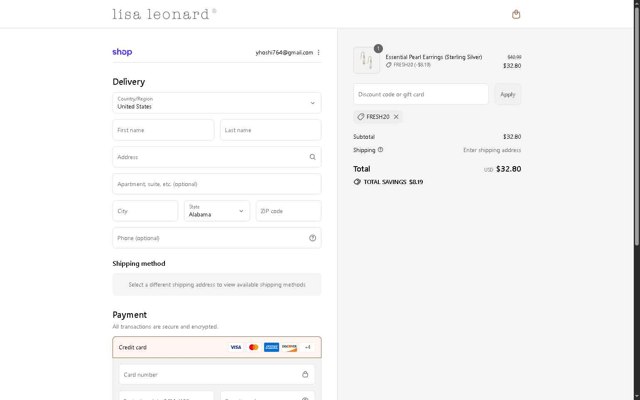The width and height of the screenshot is (640, 400).
Task: Click the Shop Pay logo
Action: click(122, 52)
